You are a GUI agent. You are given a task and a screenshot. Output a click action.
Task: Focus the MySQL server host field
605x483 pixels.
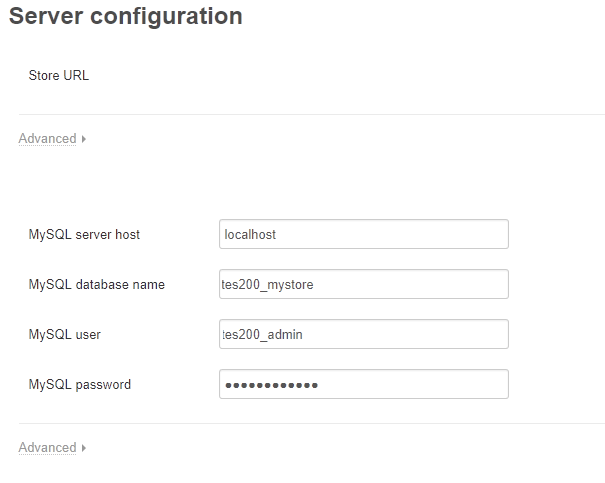[x=364, y=234]
